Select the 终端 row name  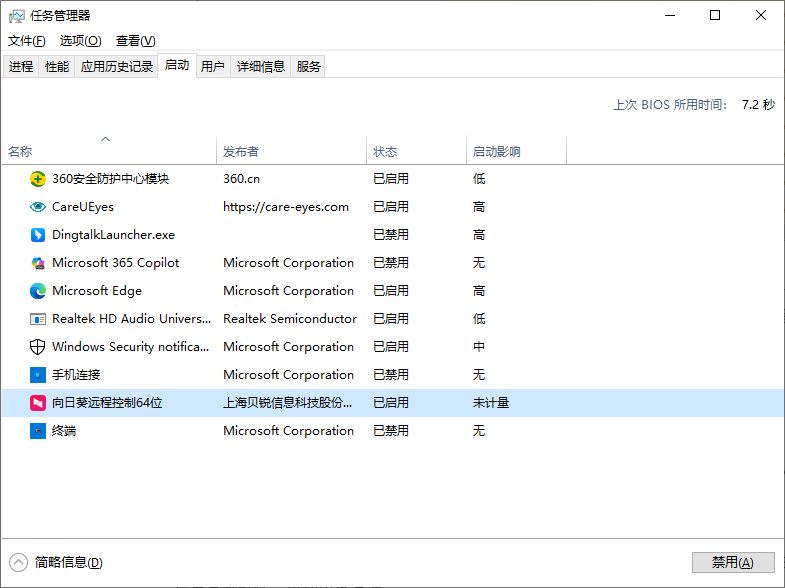[x=64, y=431]
